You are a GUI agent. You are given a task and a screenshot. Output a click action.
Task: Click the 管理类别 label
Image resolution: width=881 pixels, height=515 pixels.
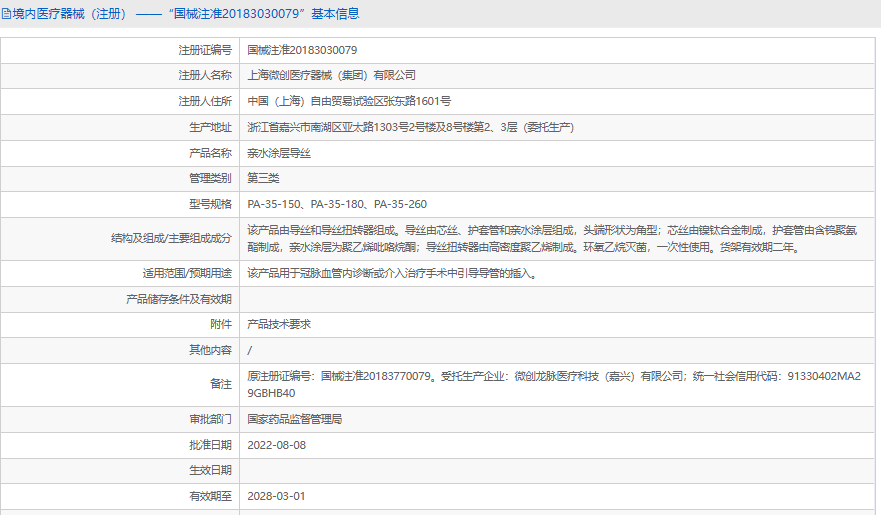(x=210, y=178)
